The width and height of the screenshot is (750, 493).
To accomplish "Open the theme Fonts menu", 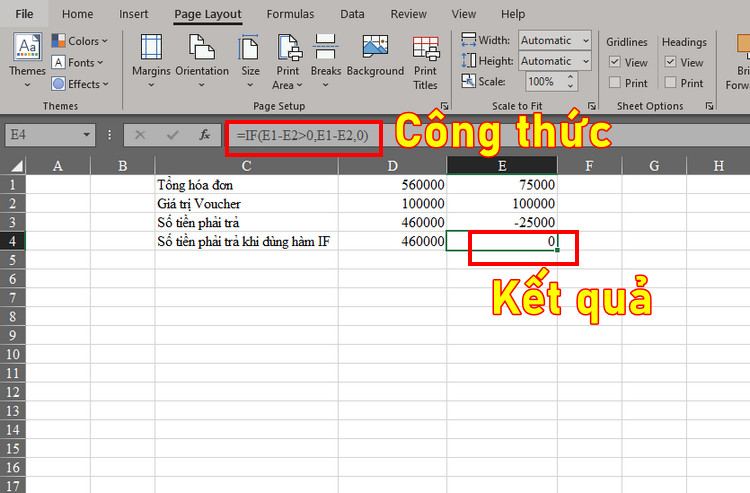I will pyautogui.click(x=78, y=63).
